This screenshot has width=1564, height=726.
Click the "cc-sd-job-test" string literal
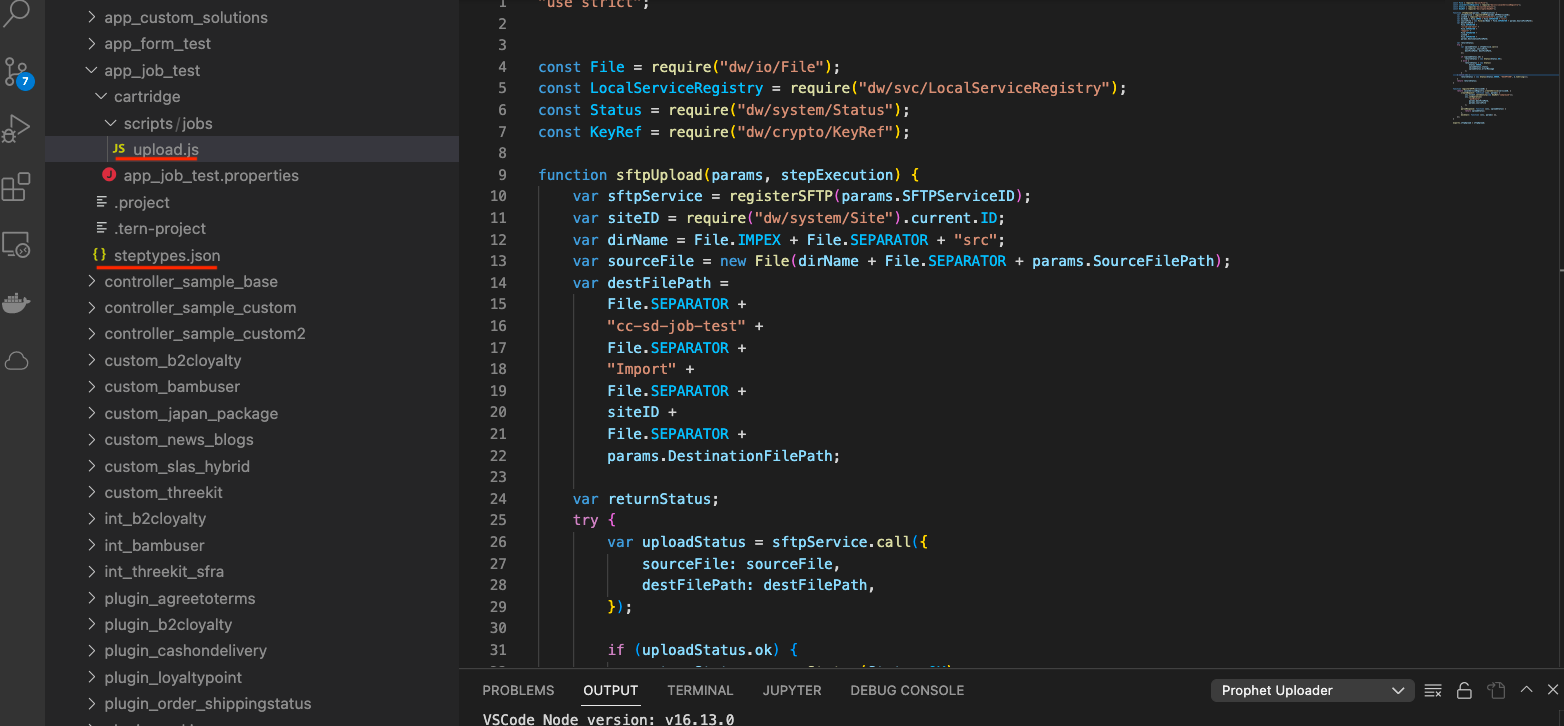click(x=676, y=326)
